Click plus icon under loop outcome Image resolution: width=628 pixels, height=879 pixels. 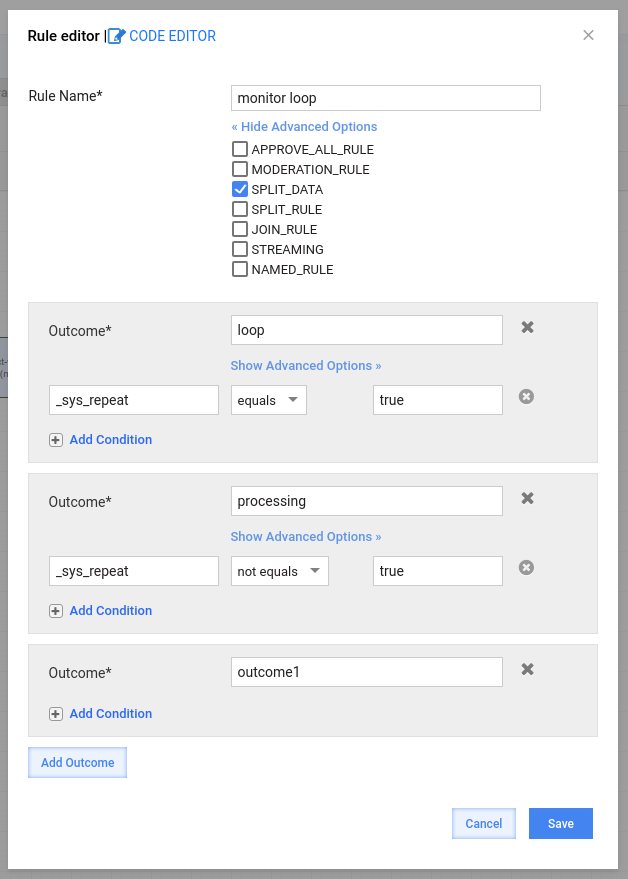click(56, 440)
